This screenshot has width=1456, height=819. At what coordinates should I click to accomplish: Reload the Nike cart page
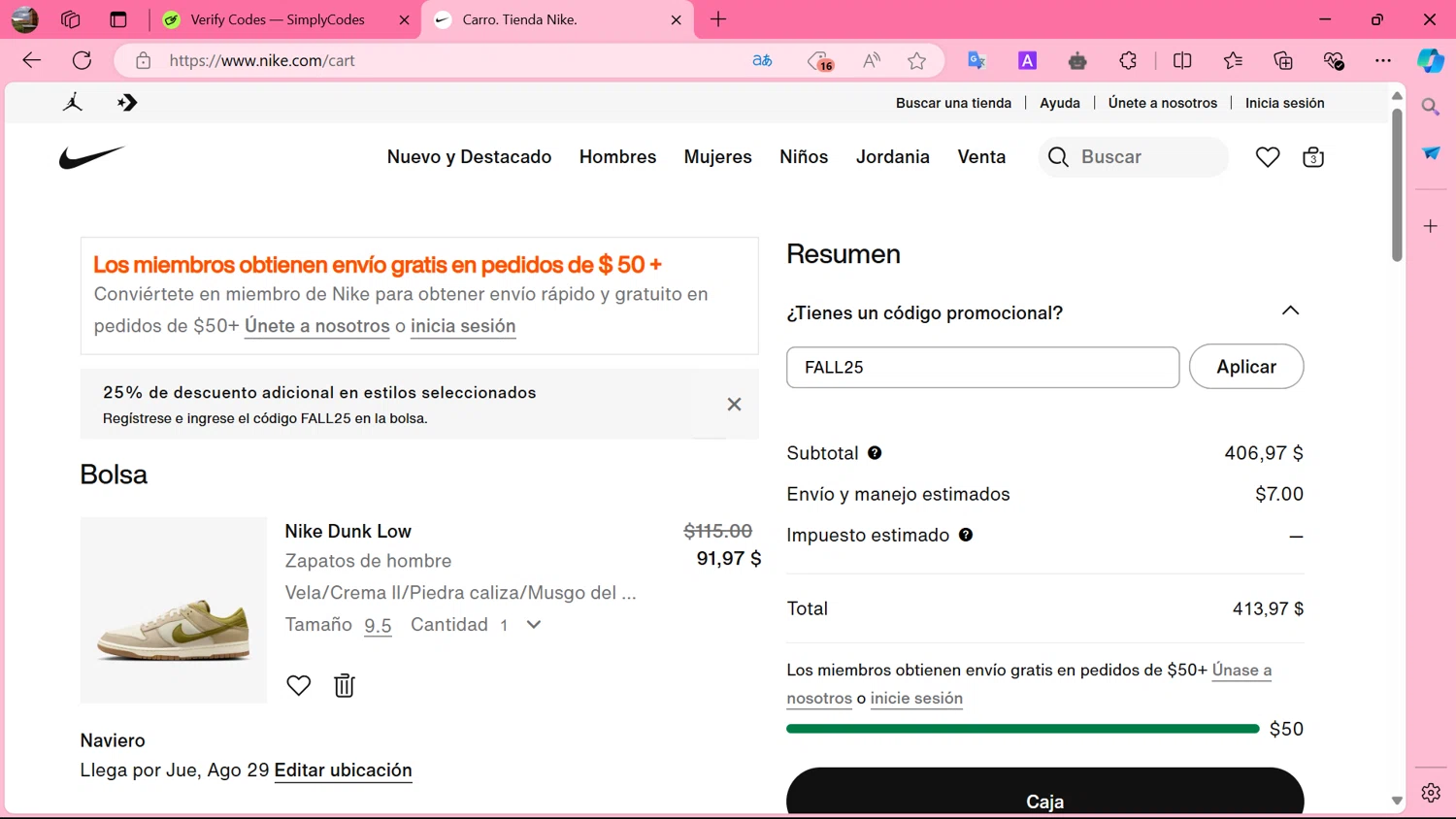(83, 60)
